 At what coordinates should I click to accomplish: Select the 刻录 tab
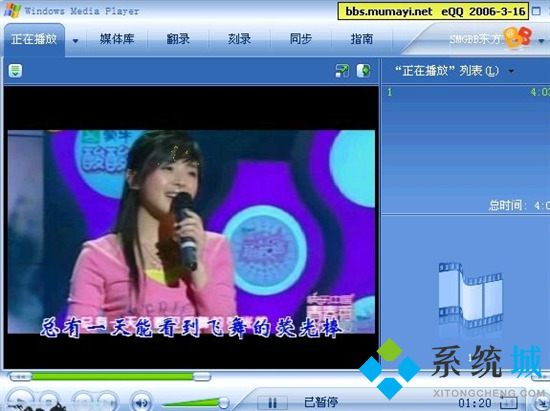pos(239,39)
